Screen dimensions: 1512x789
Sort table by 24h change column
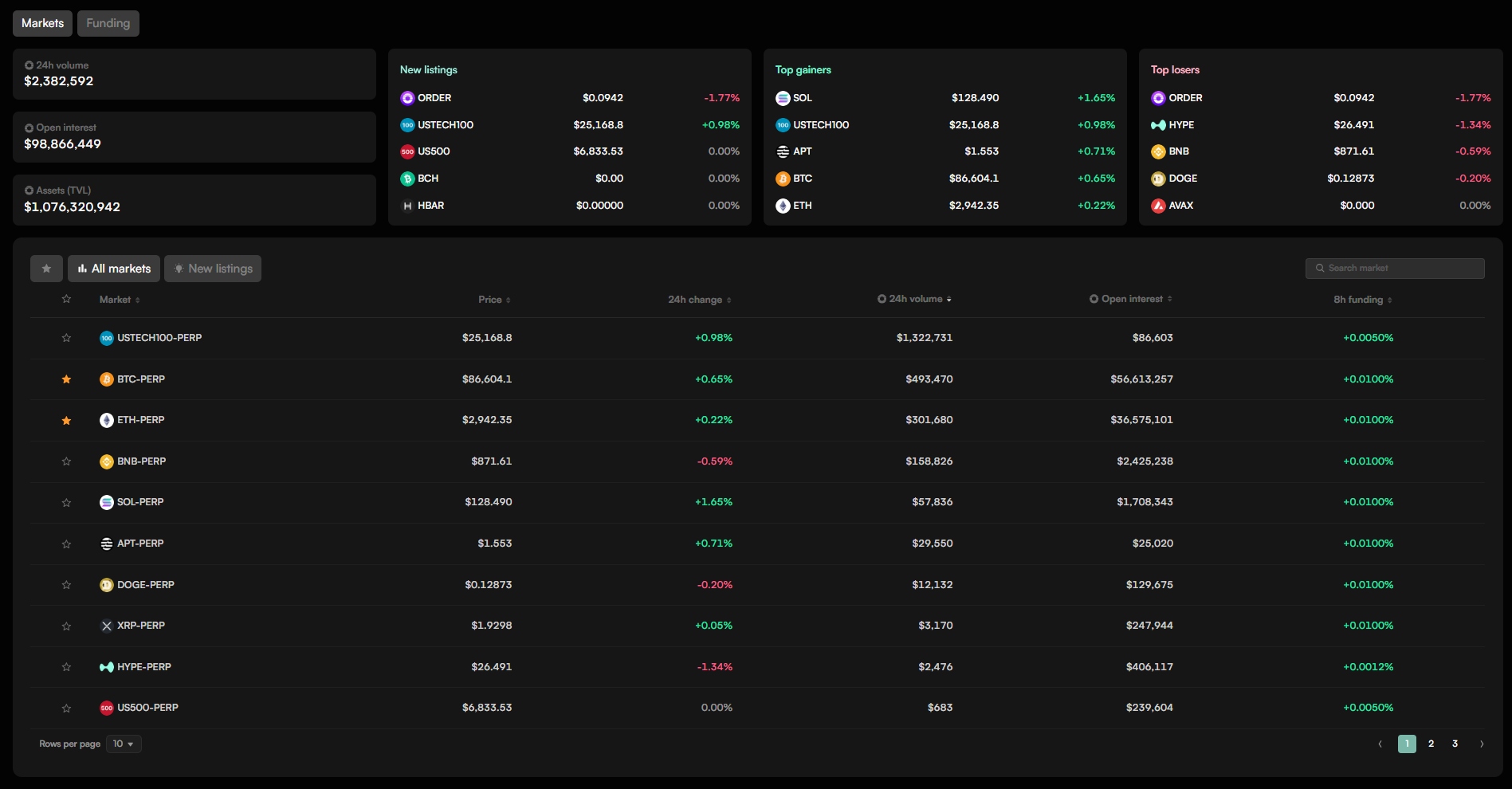point(700,300)
